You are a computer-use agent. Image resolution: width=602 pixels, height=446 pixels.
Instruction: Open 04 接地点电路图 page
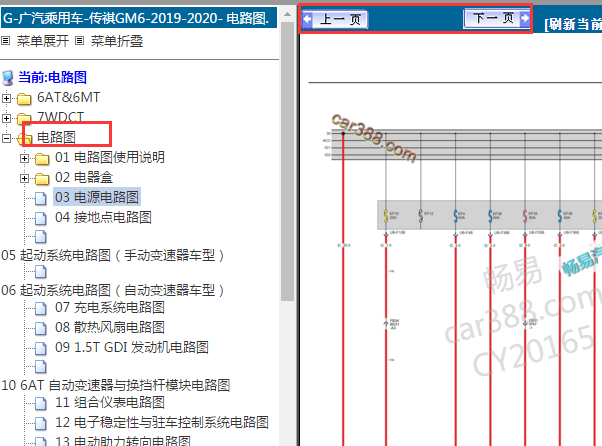click(x=103, y=217)
